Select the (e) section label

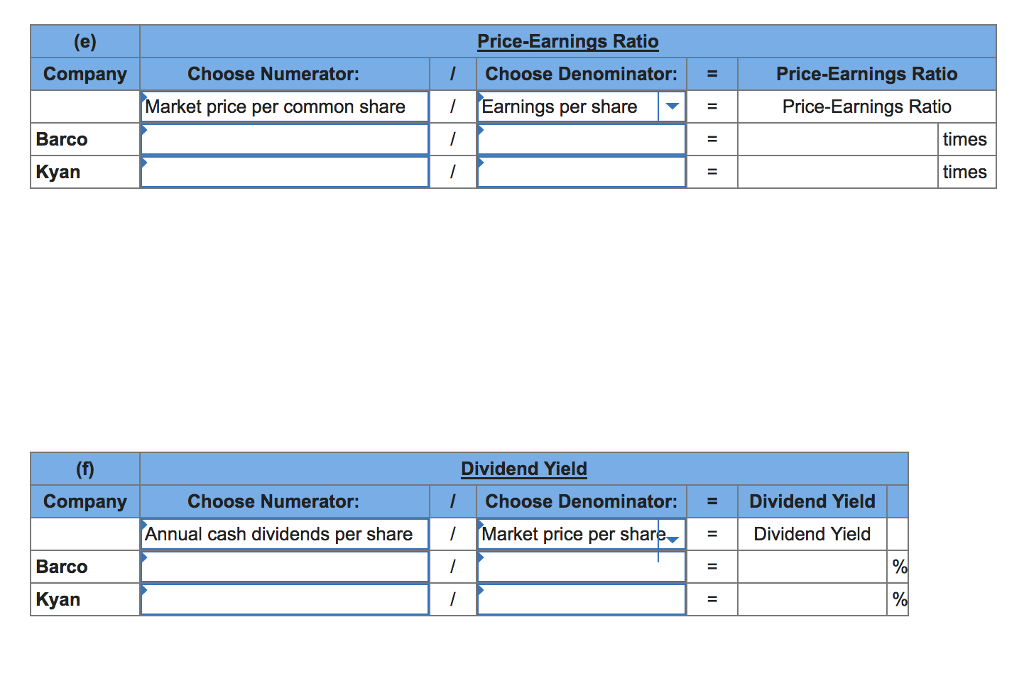85,41
